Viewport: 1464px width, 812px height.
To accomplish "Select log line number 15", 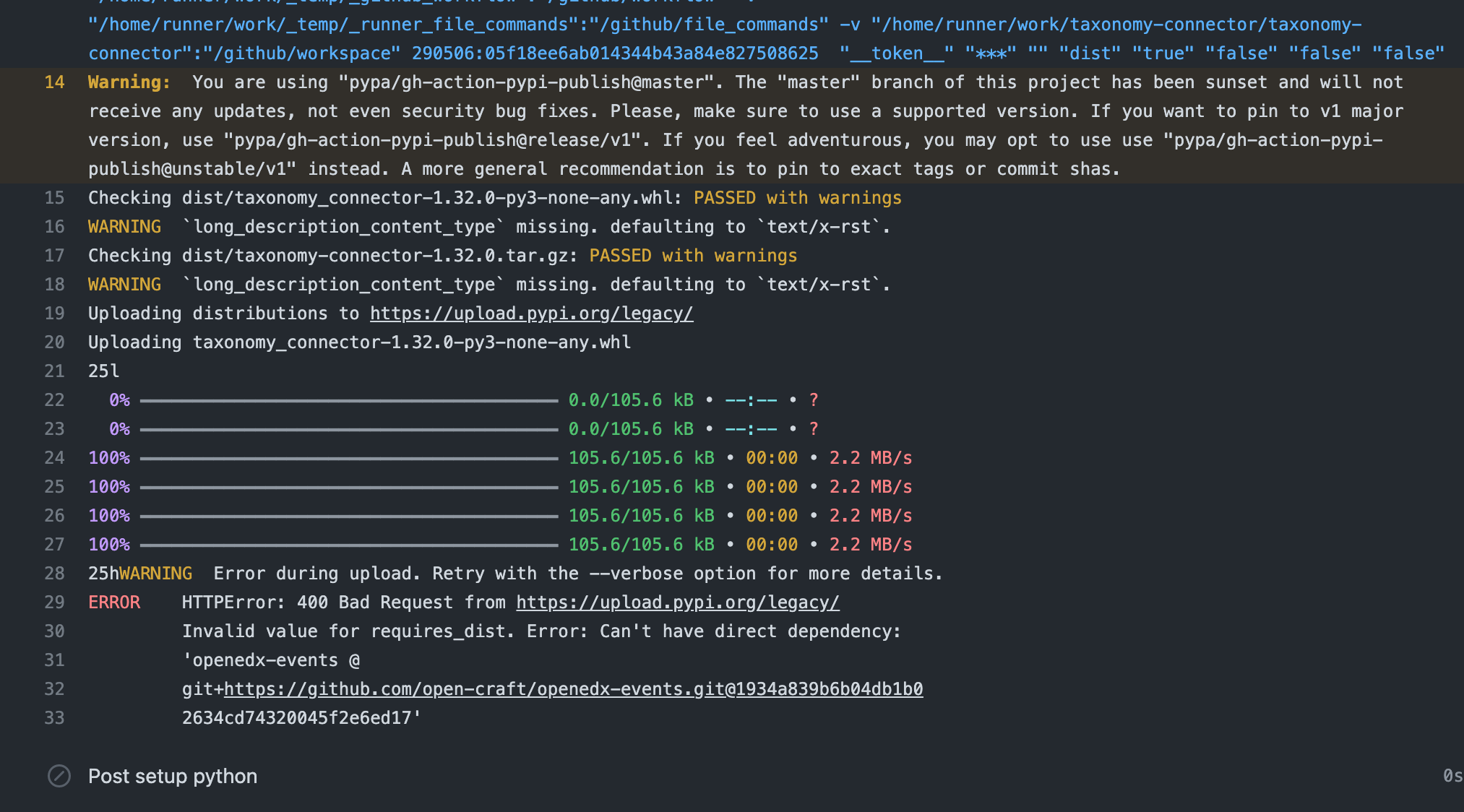I will 54,198.
